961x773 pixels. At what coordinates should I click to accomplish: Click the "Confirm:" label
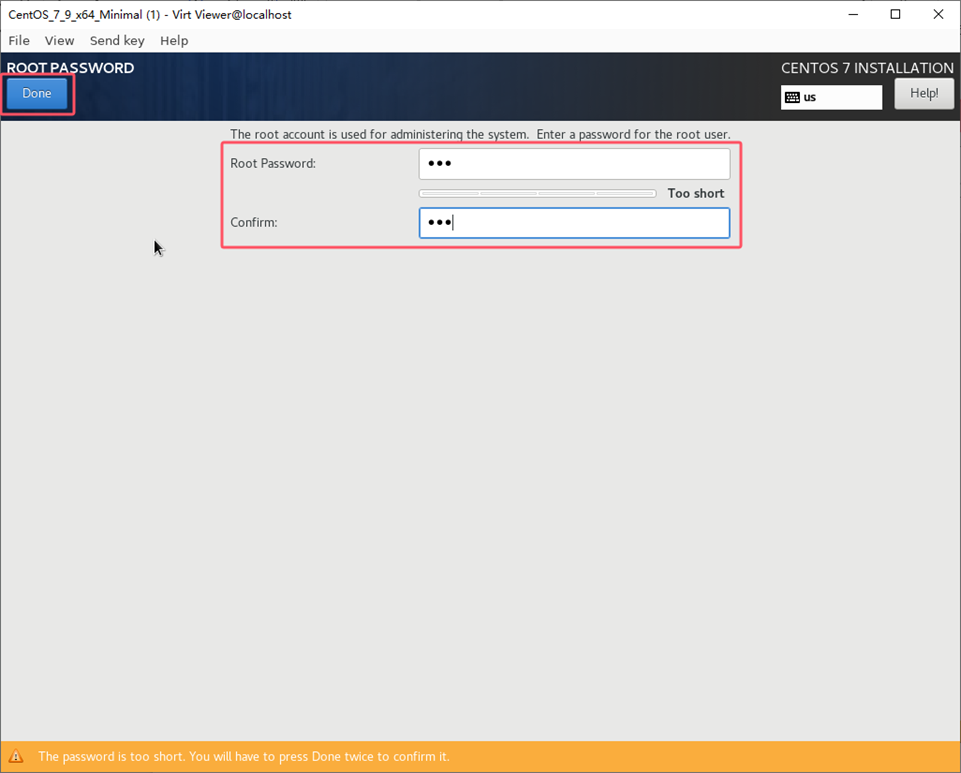point(254,223)
